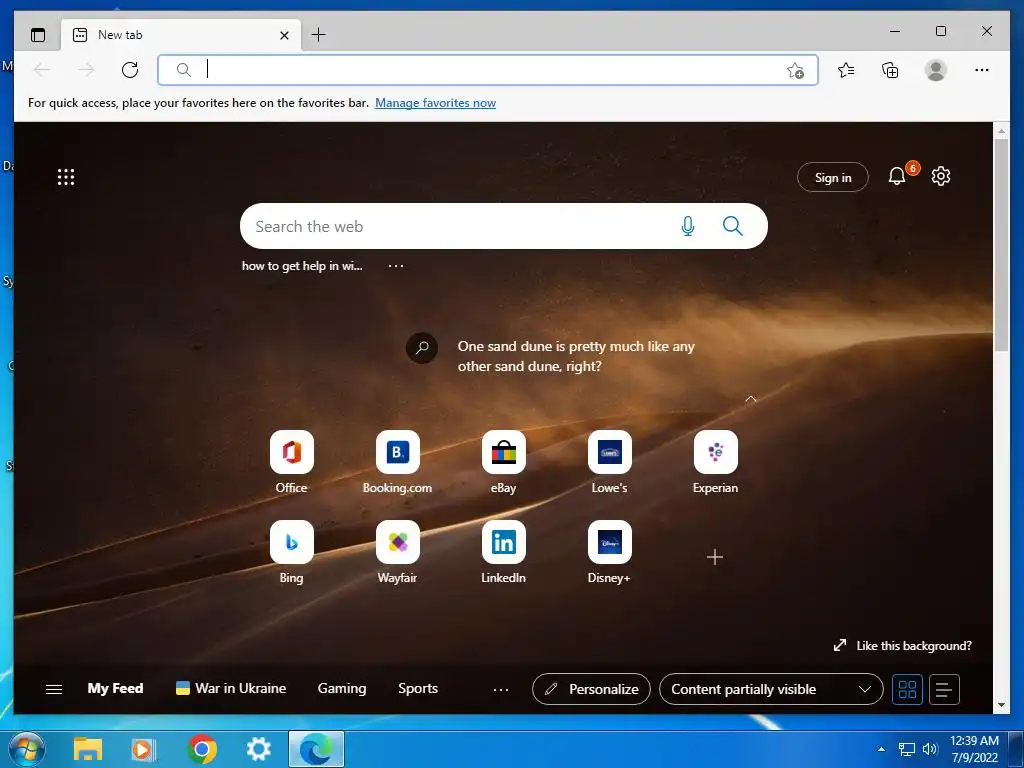The width and height of the screenshot is (1024, 768).
Task: Open the Office quick link
Action: pos(291,462)
